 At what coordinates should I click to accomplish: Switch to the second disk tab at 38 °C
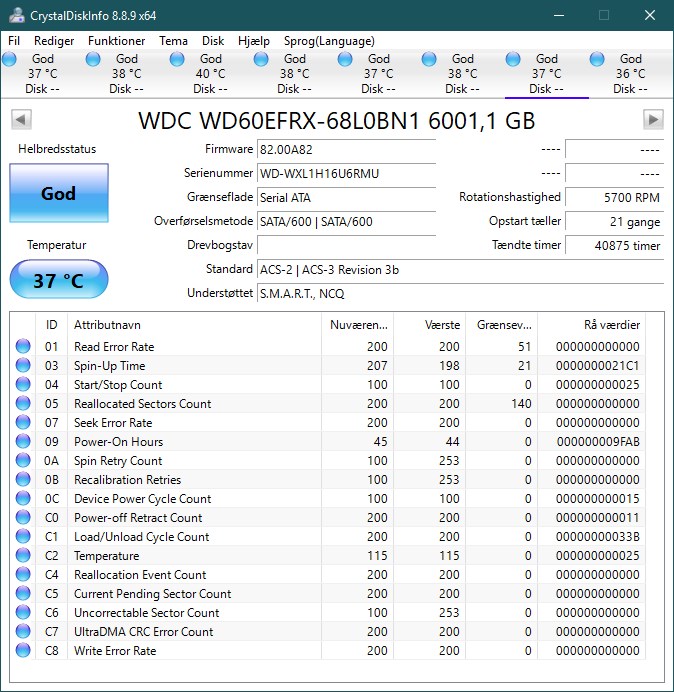pos(126,74)
